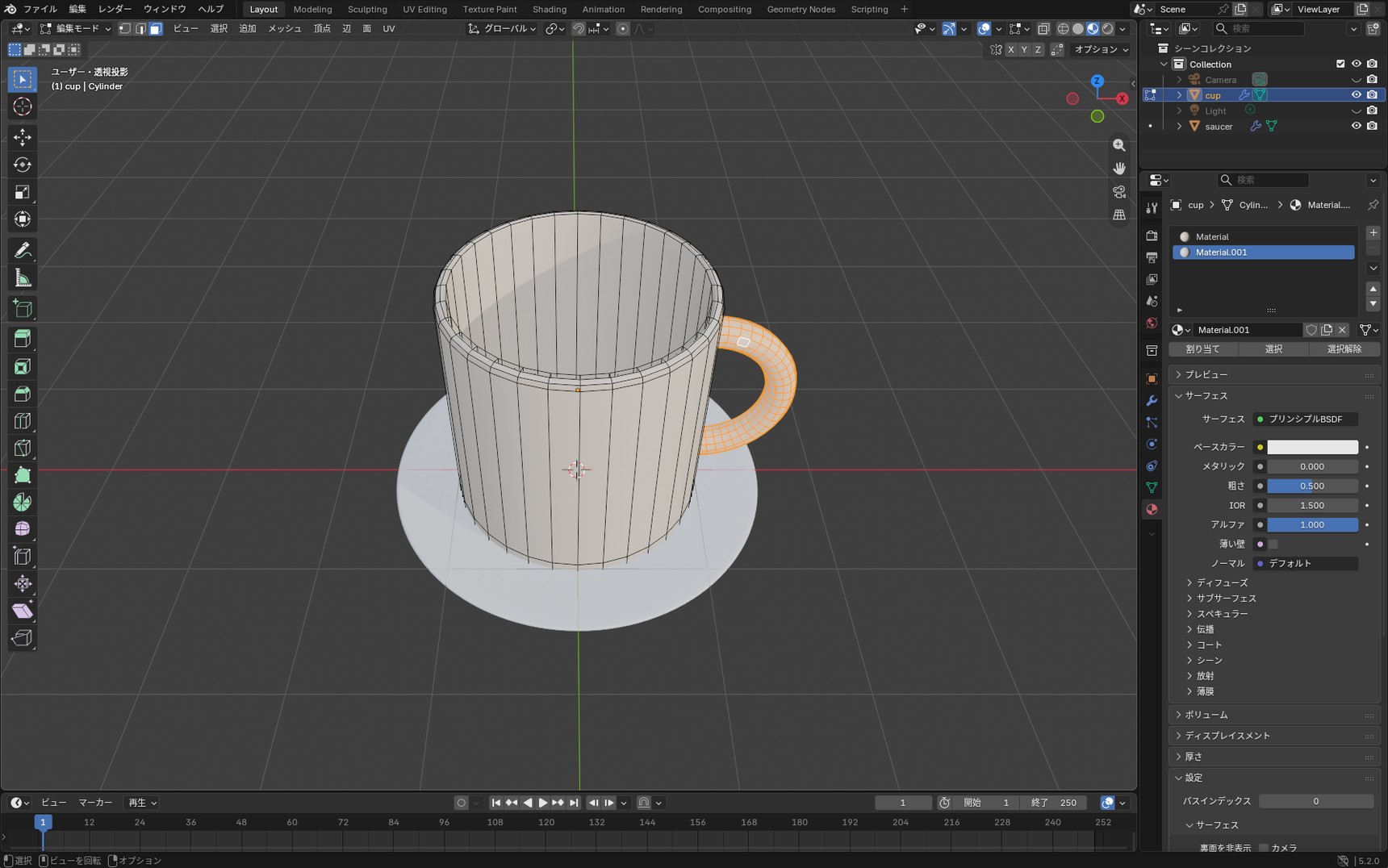
Task: Toggle proportional editing
Action: pos(622,29)
